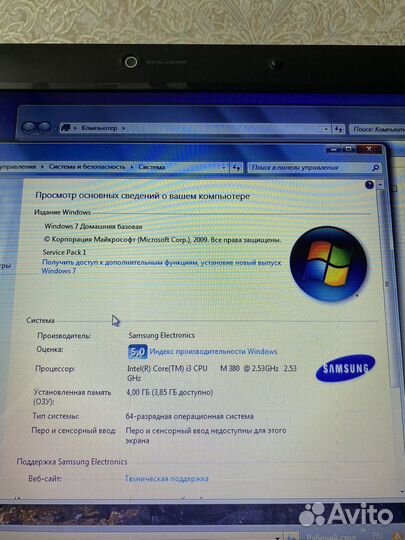Maximize the System window
The height and width of the screenshot is (540, 405).
click(x=349, y=149)
